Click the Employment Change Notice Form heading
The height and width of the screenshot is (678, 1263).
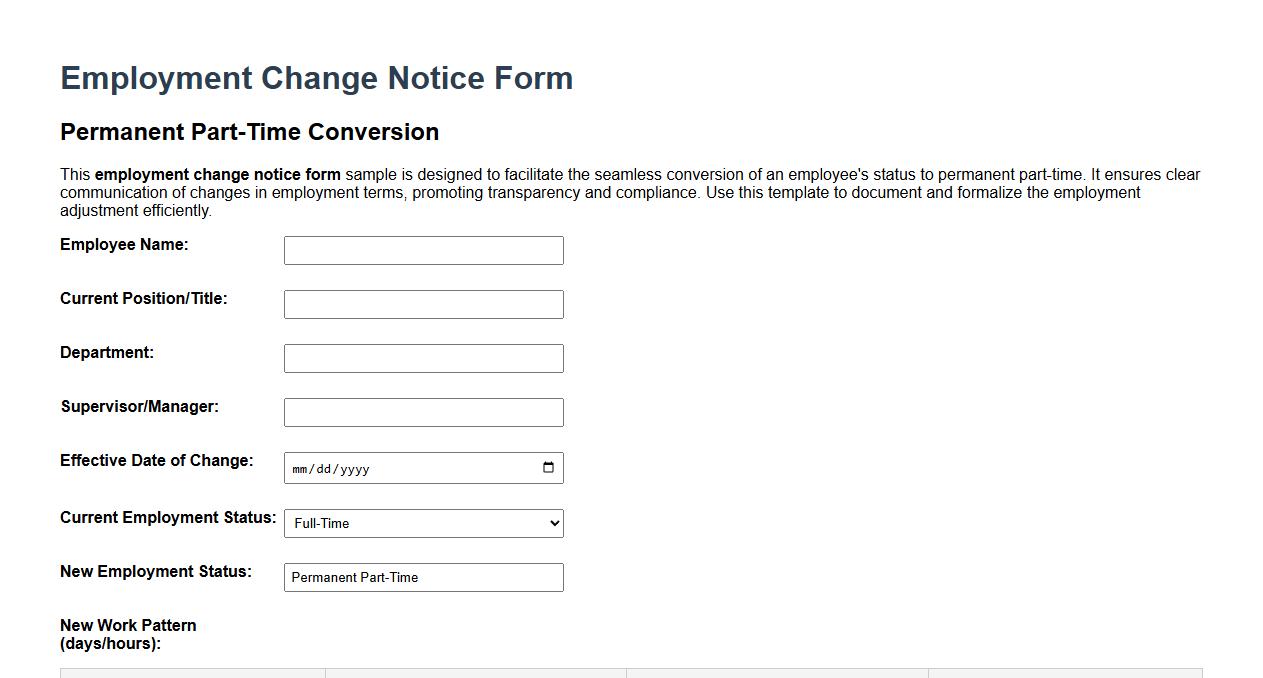[316, 78]
